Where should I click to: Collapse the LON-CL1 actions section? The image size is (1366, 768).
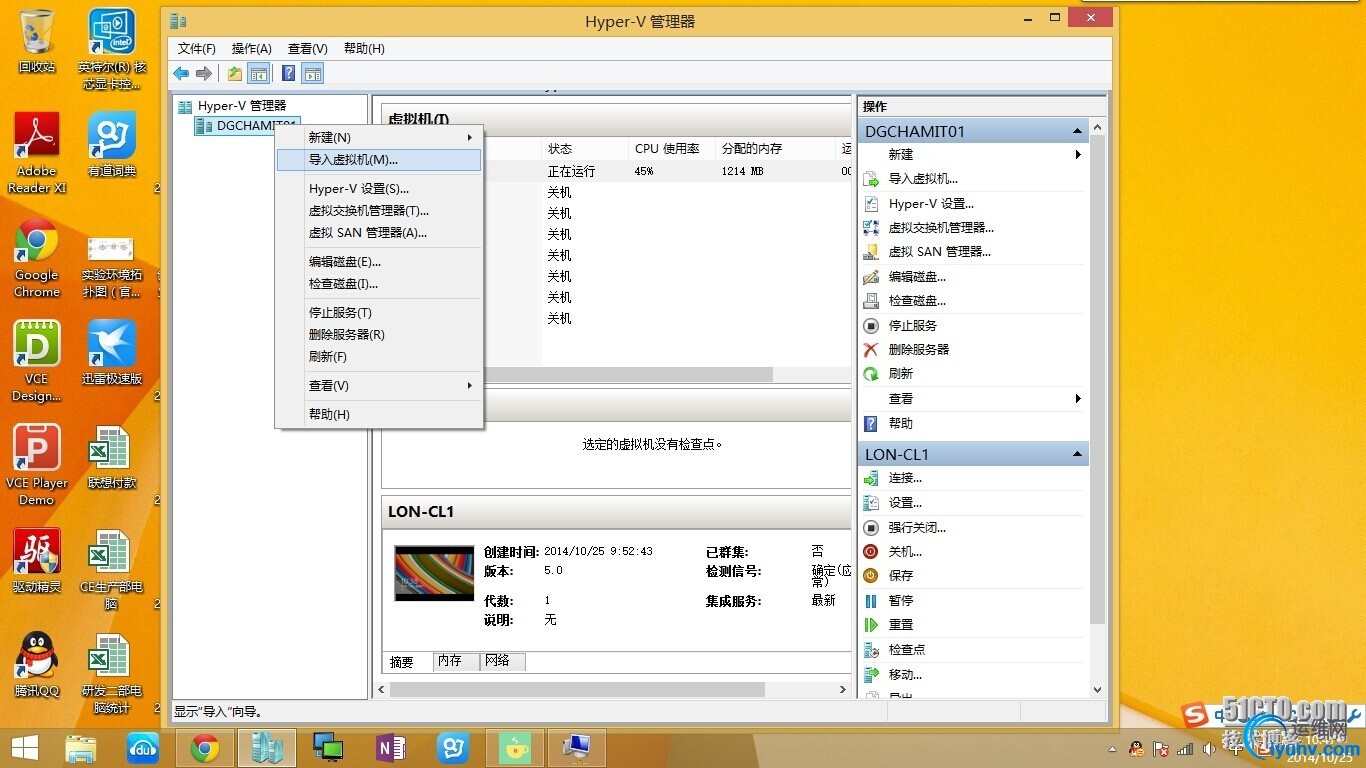coord(1078,454)
